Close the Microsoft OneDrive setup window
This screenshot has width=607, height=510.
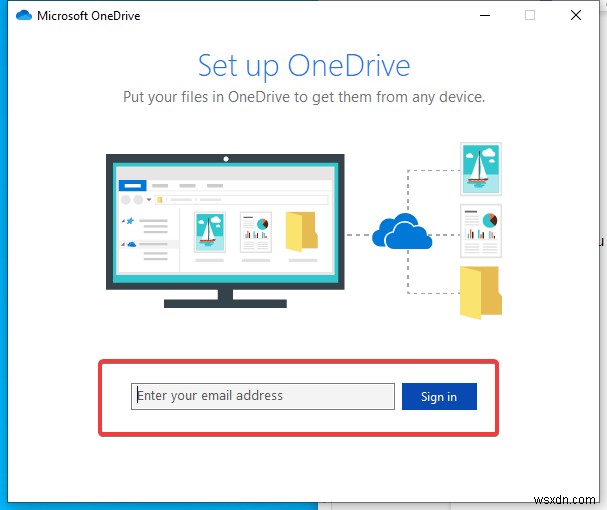point(576,15)
